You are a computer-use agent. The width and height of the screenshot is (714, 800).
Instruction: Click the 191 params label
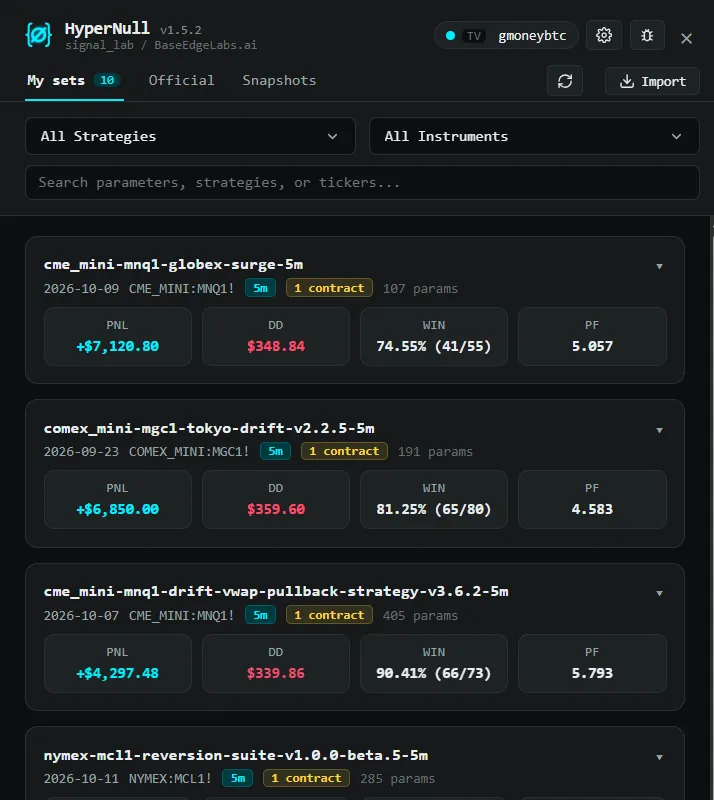coord(435,452)
